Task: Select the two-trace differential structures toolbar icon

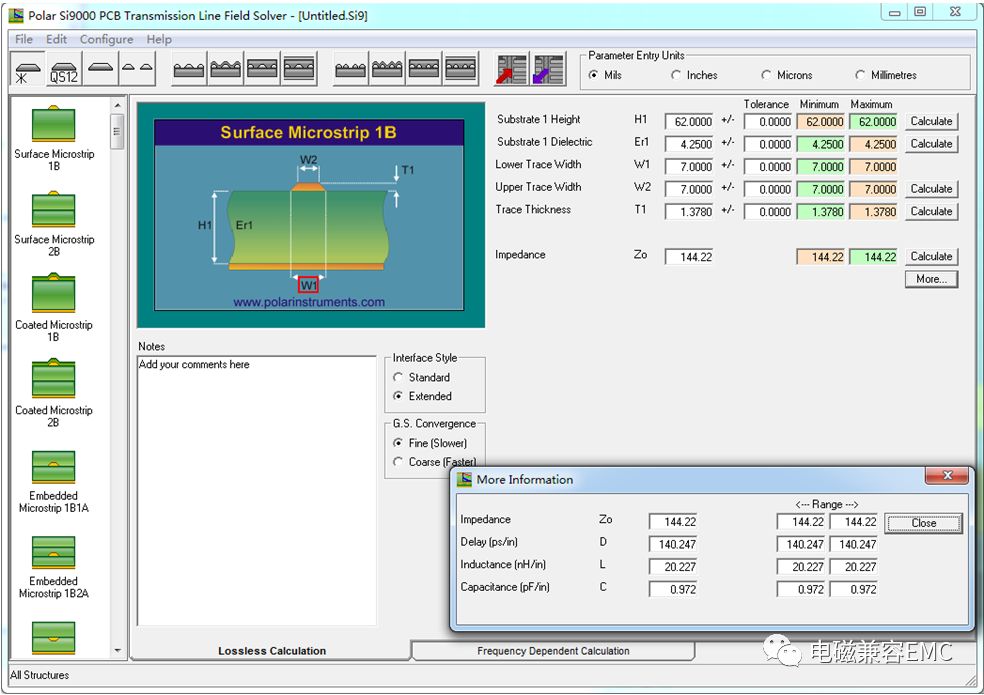Action: click(x=137, y=70)
